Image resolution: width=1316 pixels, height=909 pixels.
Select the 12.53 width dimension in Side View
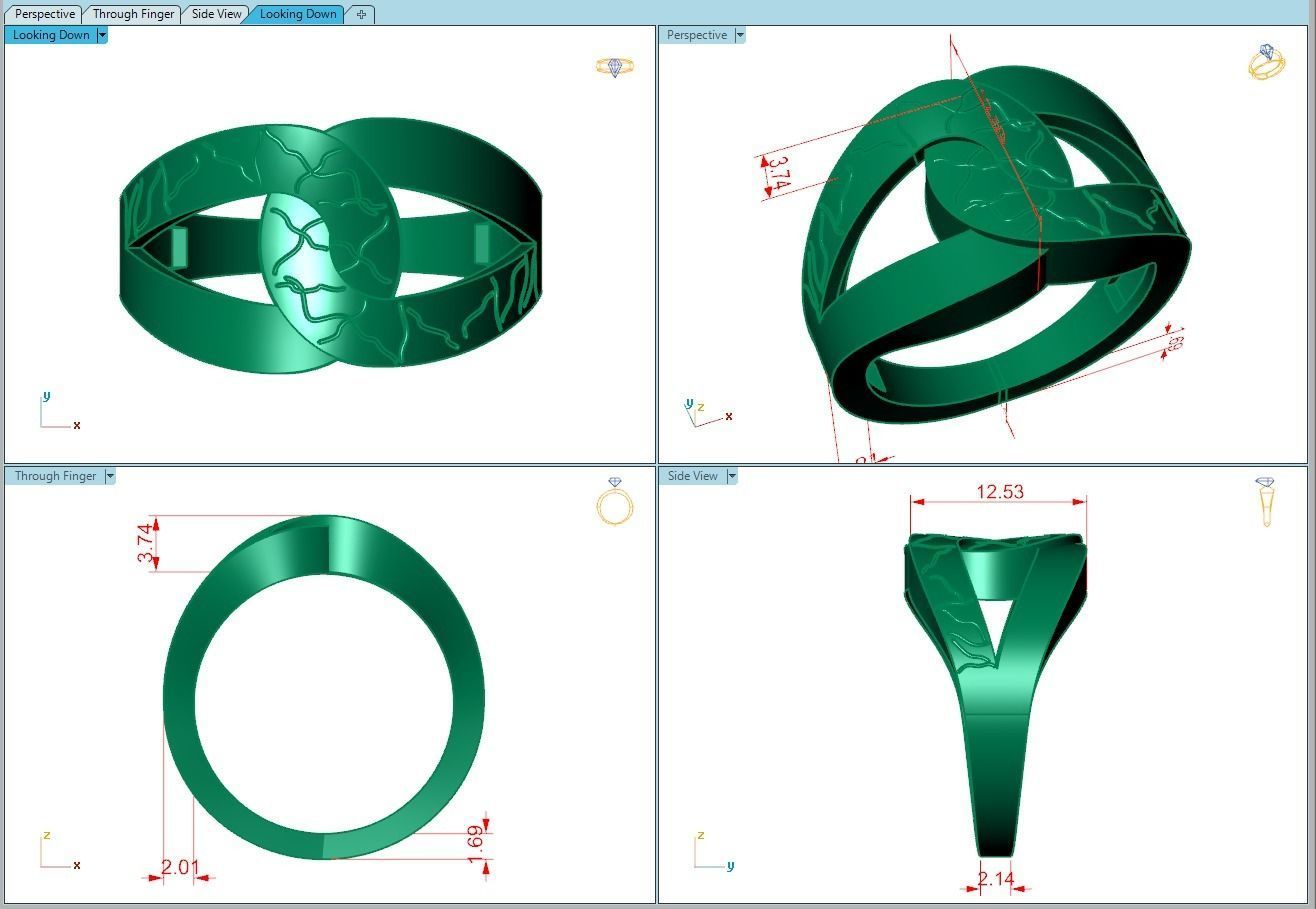tap(1000, 492)
